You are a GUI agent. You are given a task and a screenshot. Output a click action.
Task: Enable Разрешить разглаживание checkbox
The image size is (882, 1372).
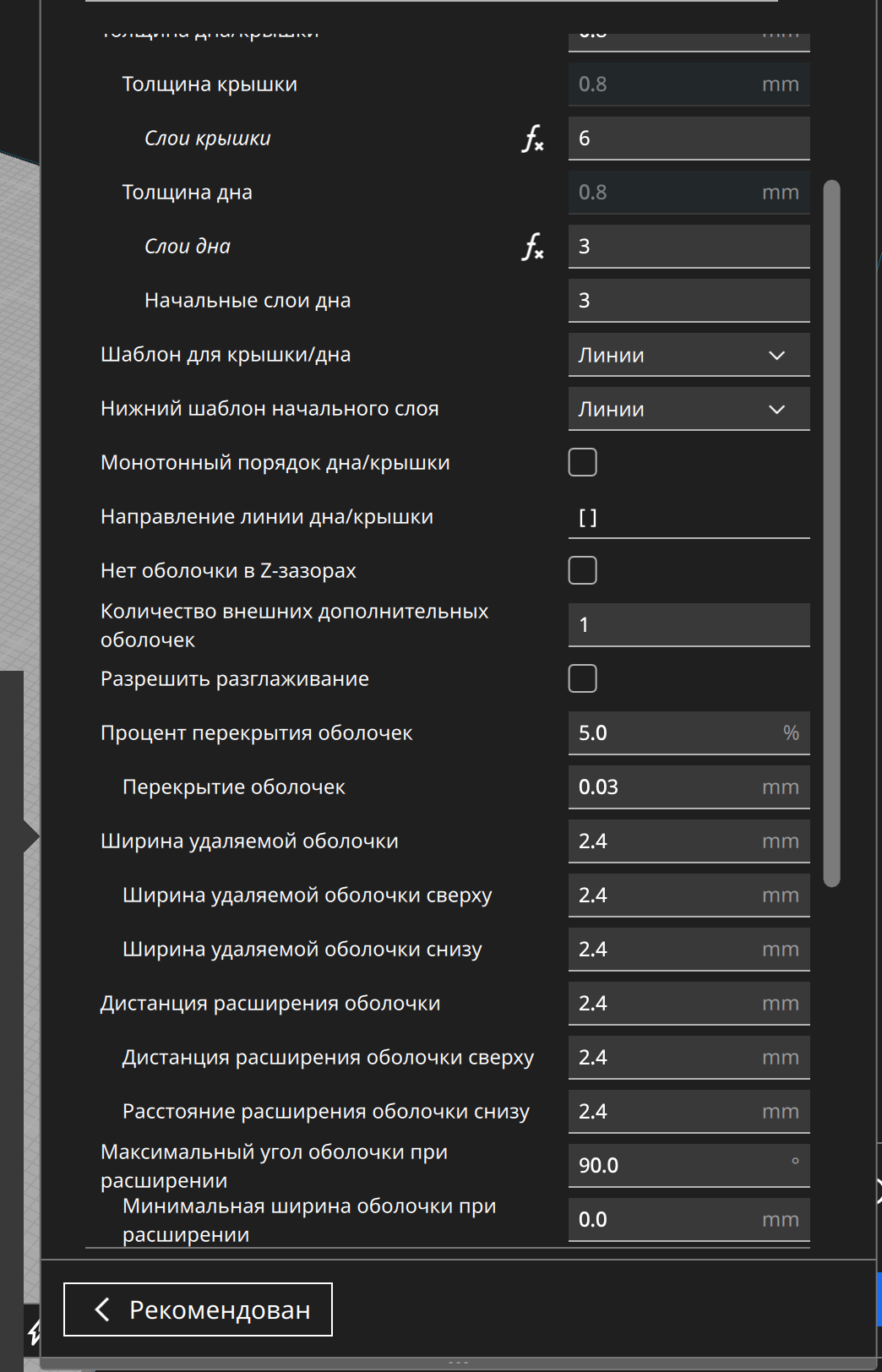pyautogui.click(x=583, y=678)
